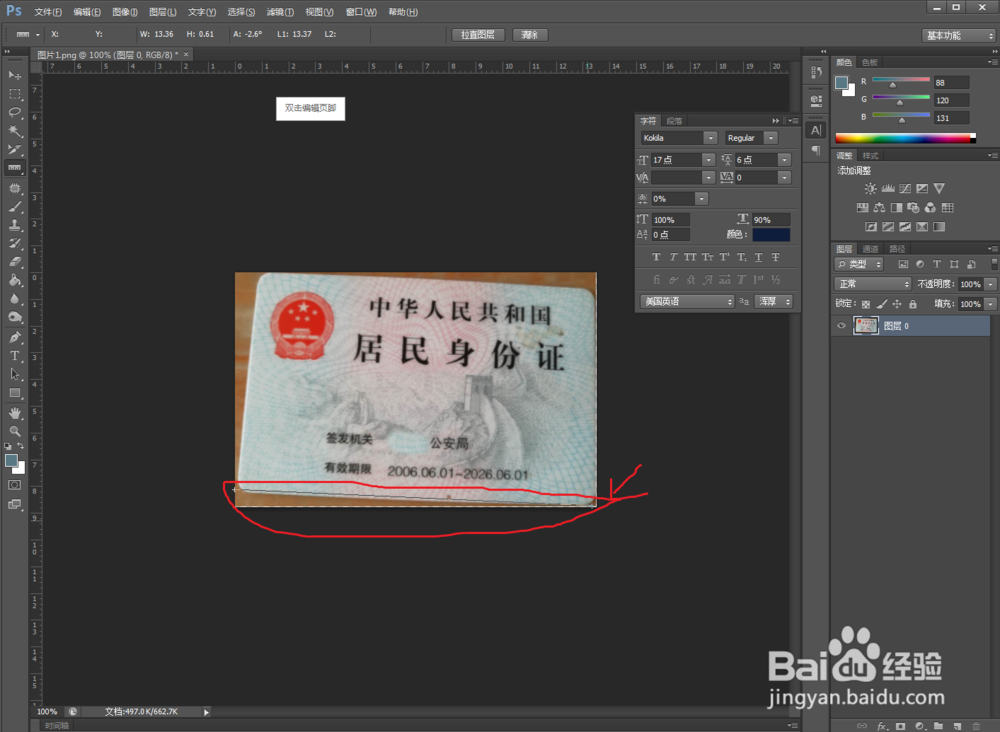Toggle Strikethrough text style
Screen dimensions: 1000x732
click(776, 257)
